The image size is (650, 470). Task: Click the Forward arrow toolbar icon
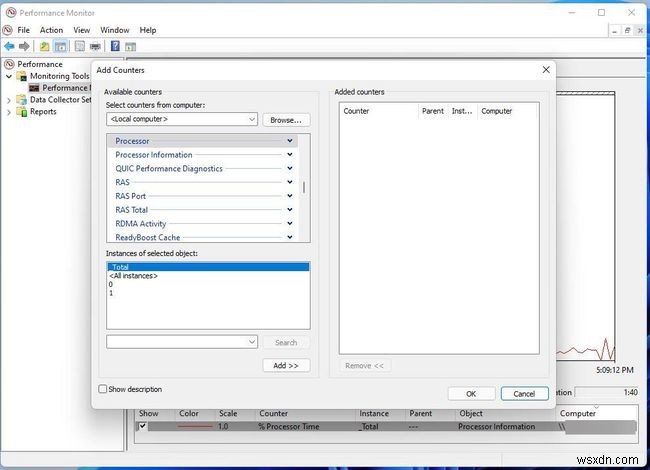pyautogui.click(x=24, y=46)
